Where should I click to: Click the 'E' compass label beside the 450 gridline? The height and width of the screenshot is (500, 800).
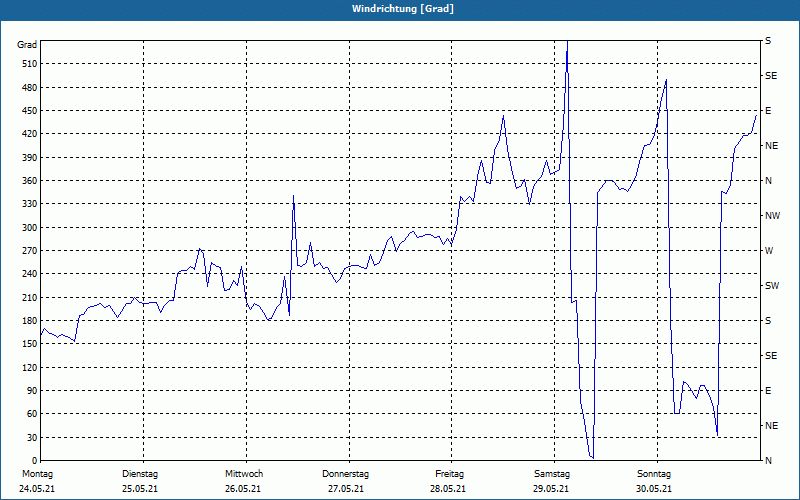[x=768, y=111]
